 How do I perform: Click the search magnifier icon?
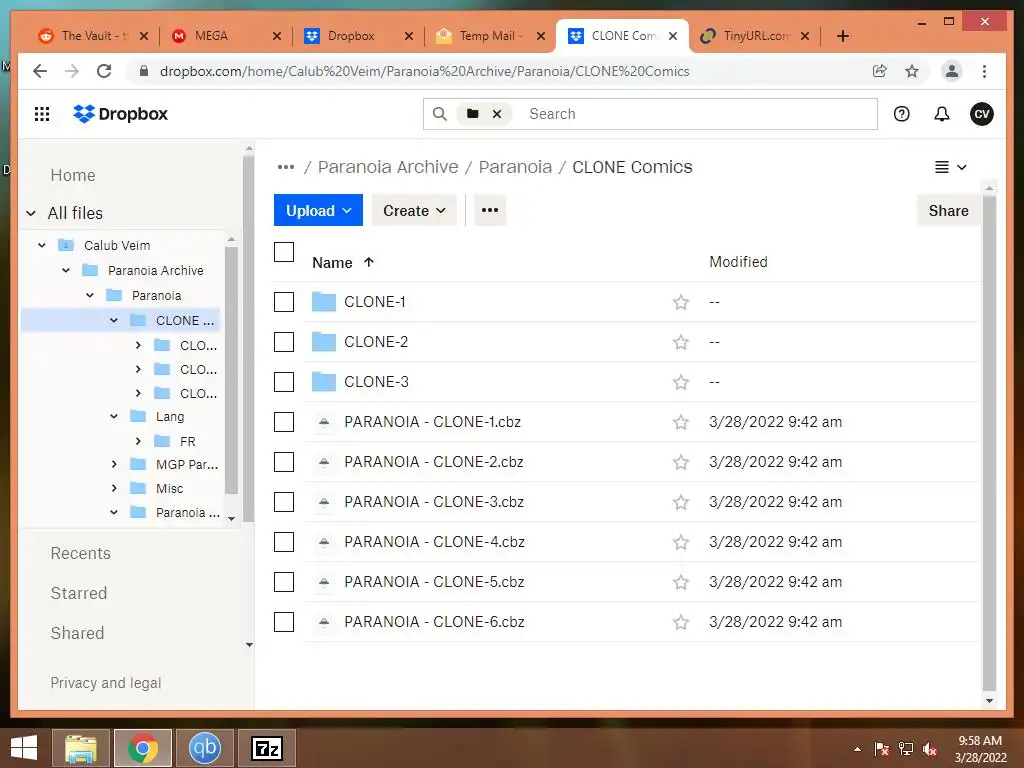tap(440, 114)
